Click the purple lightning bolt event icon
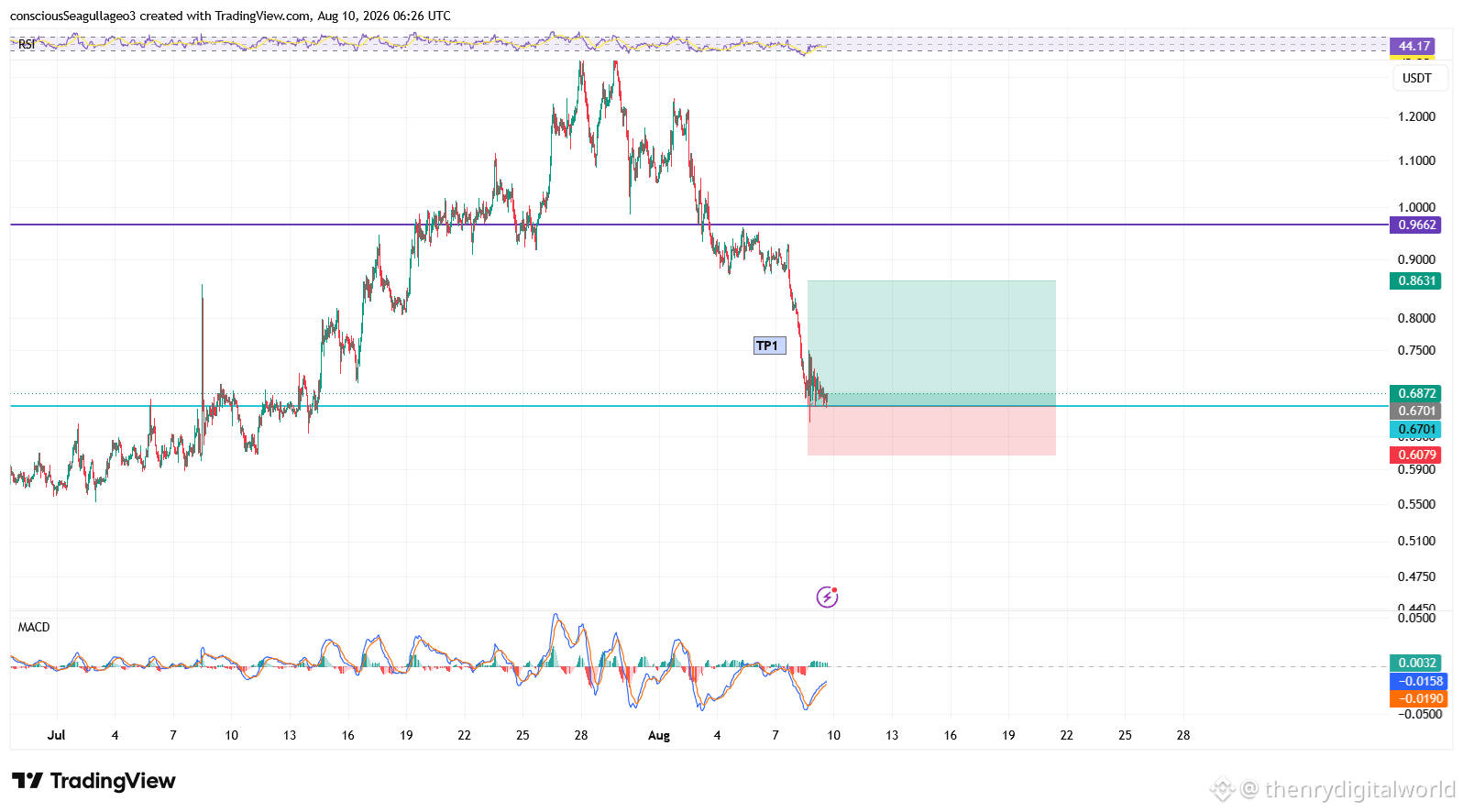1463x812 pixels. pyautogui.click(x=827, y=598)
